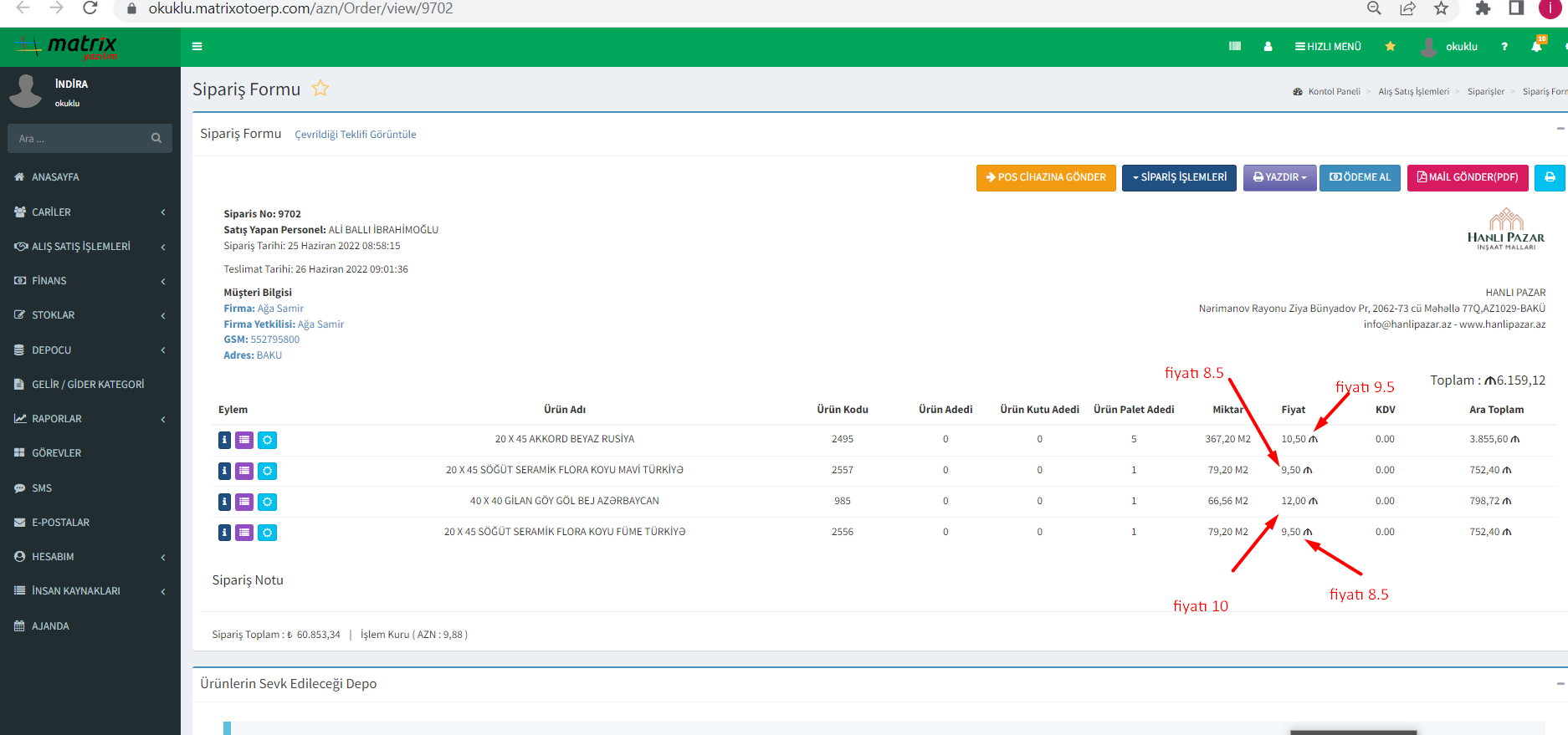The width and height of the screenshot is (1568, 735).
Task: Click the favorite star next to Sipariş Formu title
Action: click(x=320, y=89)
